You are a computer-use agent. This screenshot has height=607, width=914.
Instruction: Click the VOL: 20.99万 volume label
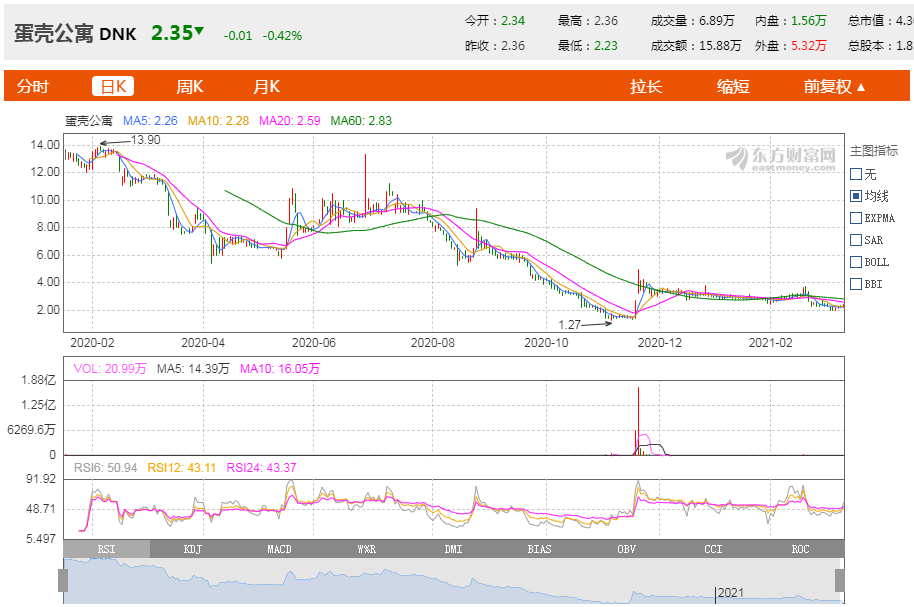tap(110, 369)
